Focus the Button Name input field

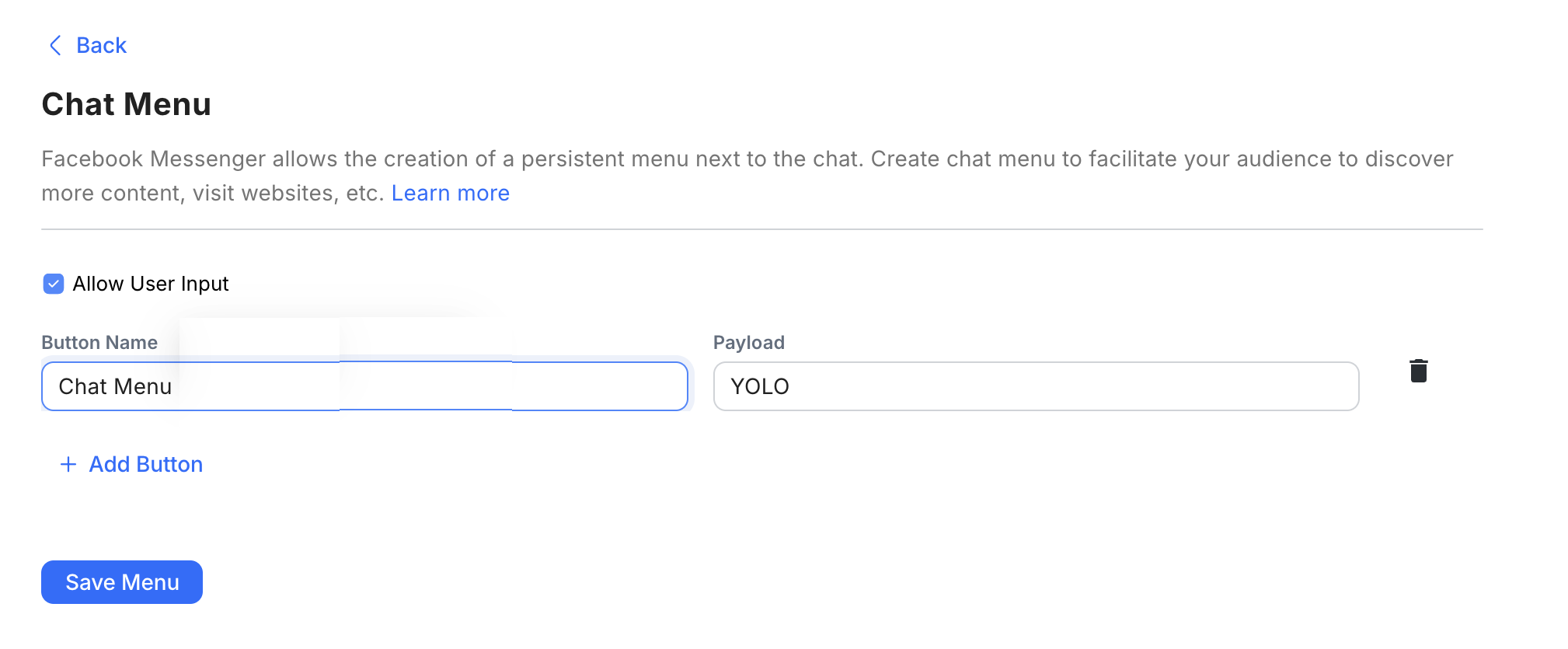tap(364, 386)
